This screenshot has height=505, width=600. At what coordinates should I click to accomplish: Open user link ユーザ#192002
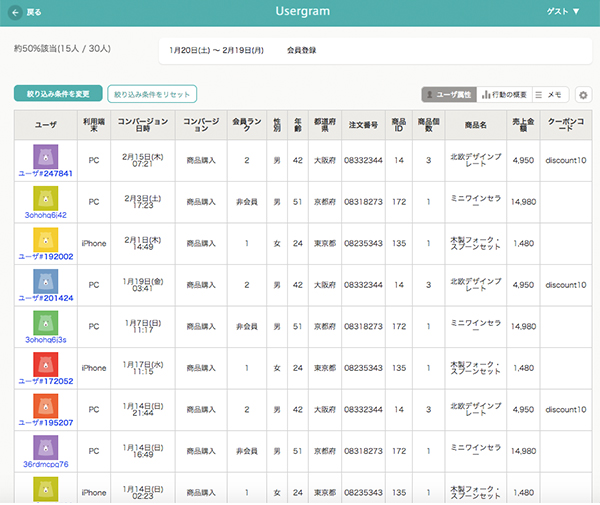pyautogui.click(x=46, y=257)
